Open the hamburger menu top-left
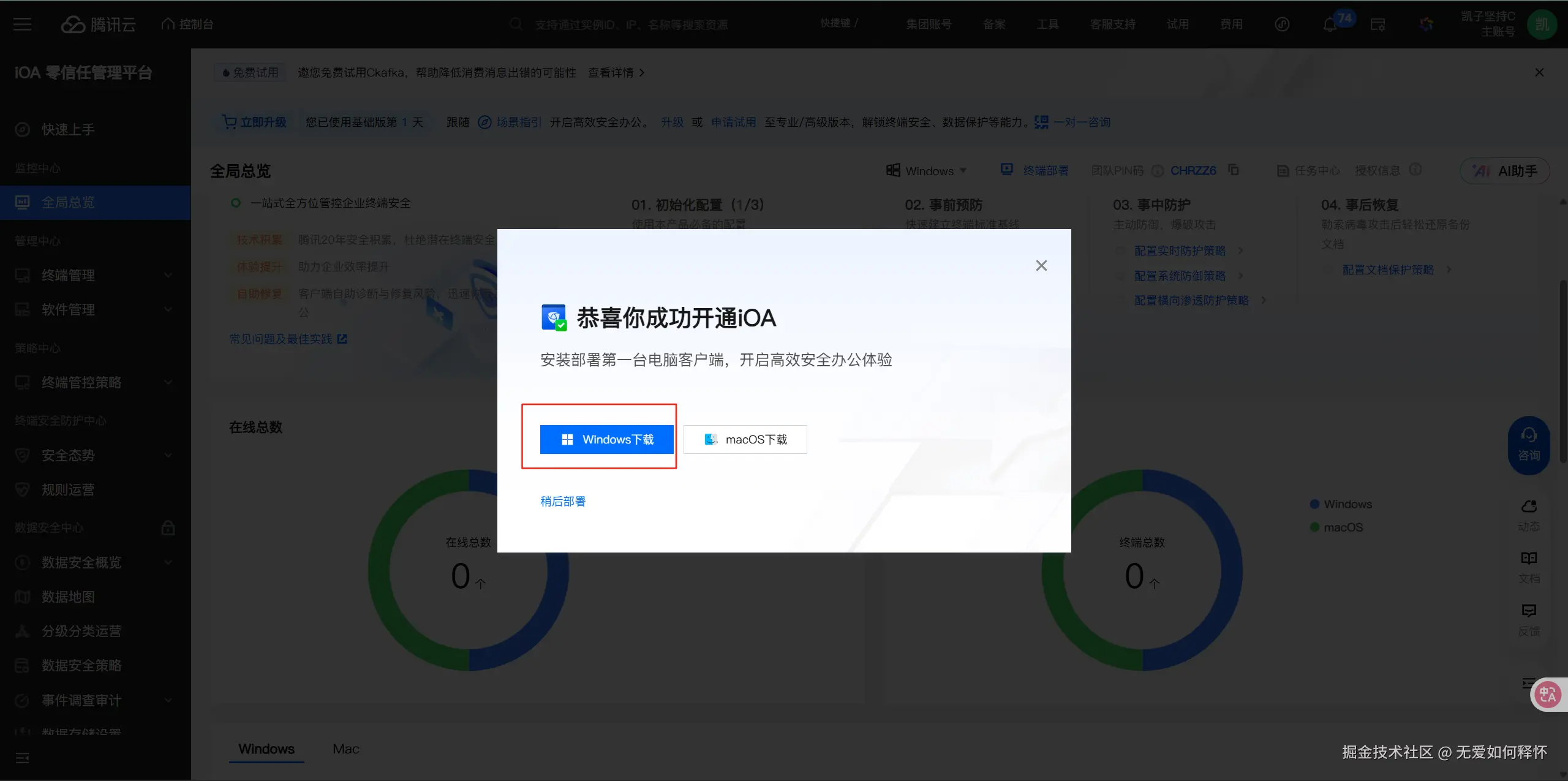Screen dimensions: 1568x781 click(x=22, y=25)
